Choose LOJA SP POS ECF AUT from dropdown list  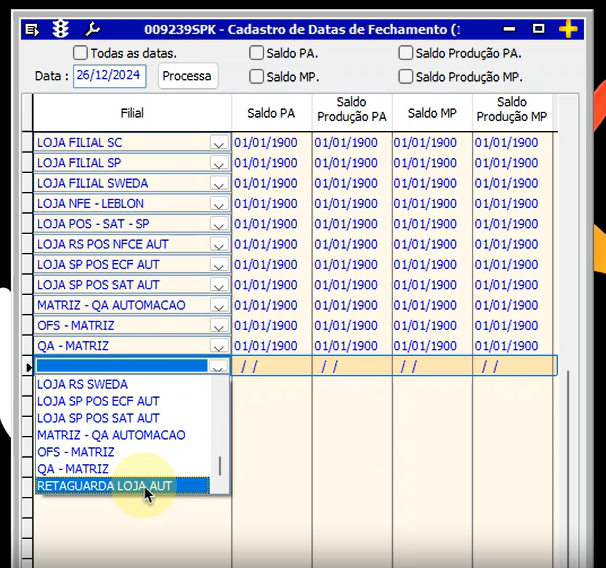123,401
